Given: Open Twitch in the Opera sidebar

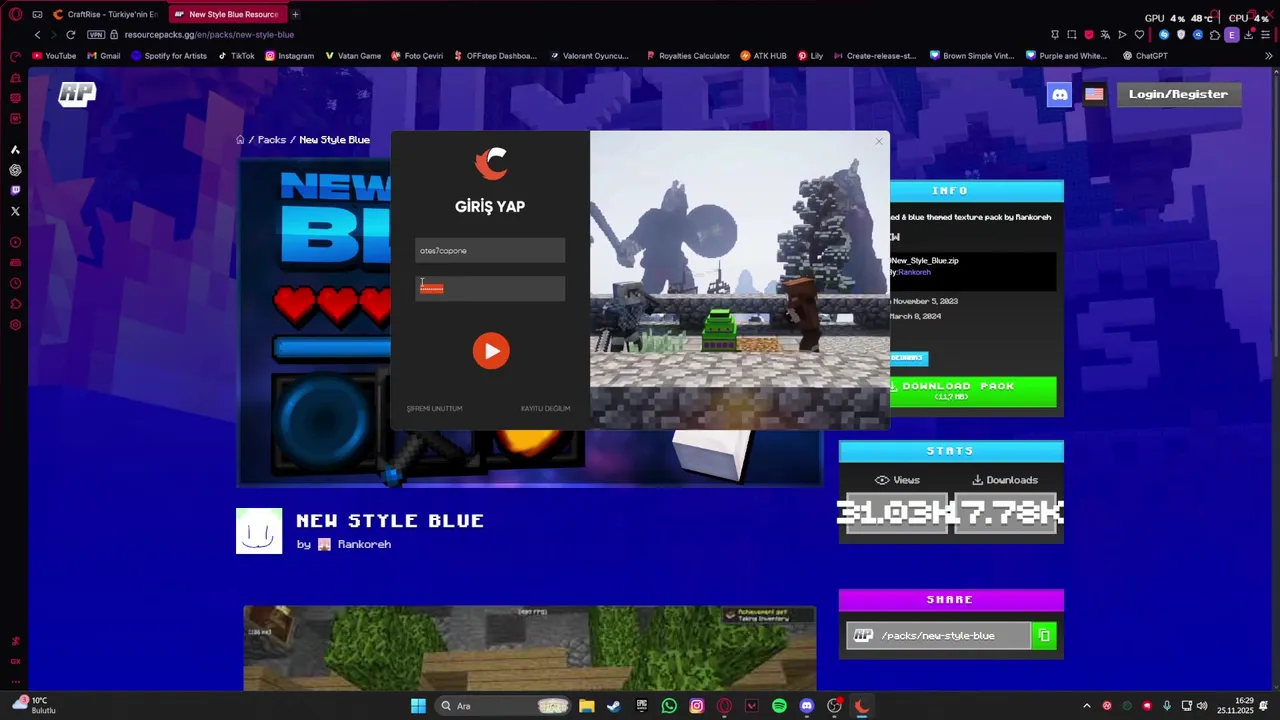Looking at the screenshot, I should pos(15,190).
